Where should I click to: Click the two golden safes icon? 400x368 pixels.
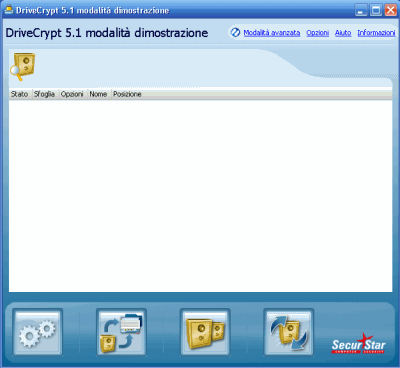click(x=205, y=332)
